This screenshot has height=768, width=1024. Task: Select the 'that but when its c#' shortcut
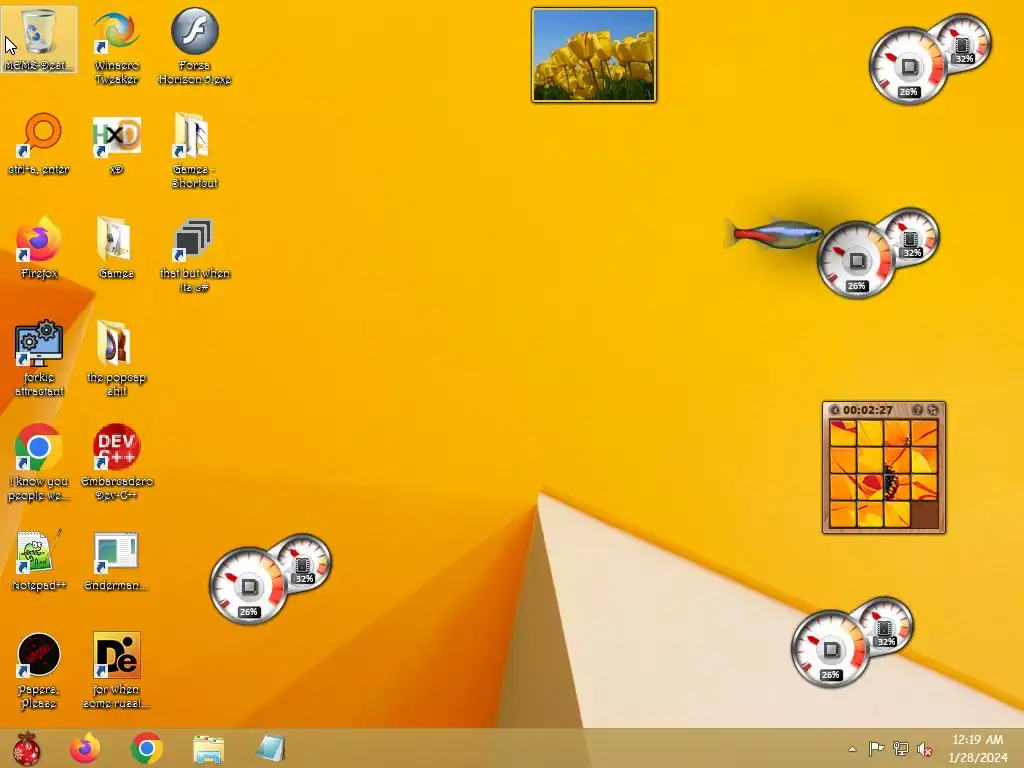click(x=195, y=255)
